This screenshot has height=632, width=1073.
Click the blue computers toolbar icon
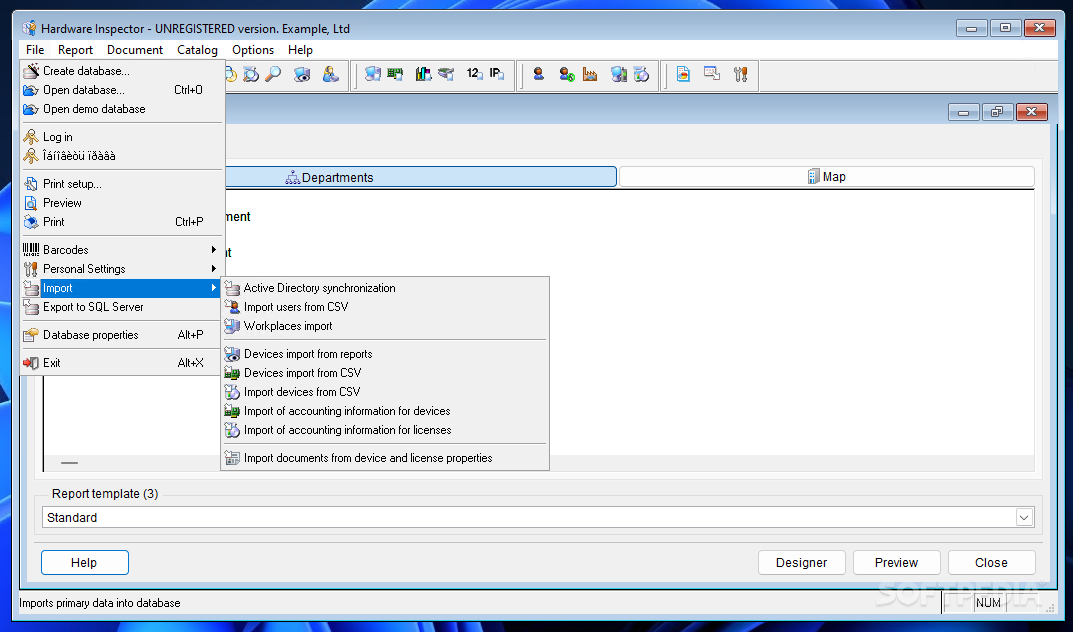click(x=373, y=74)
